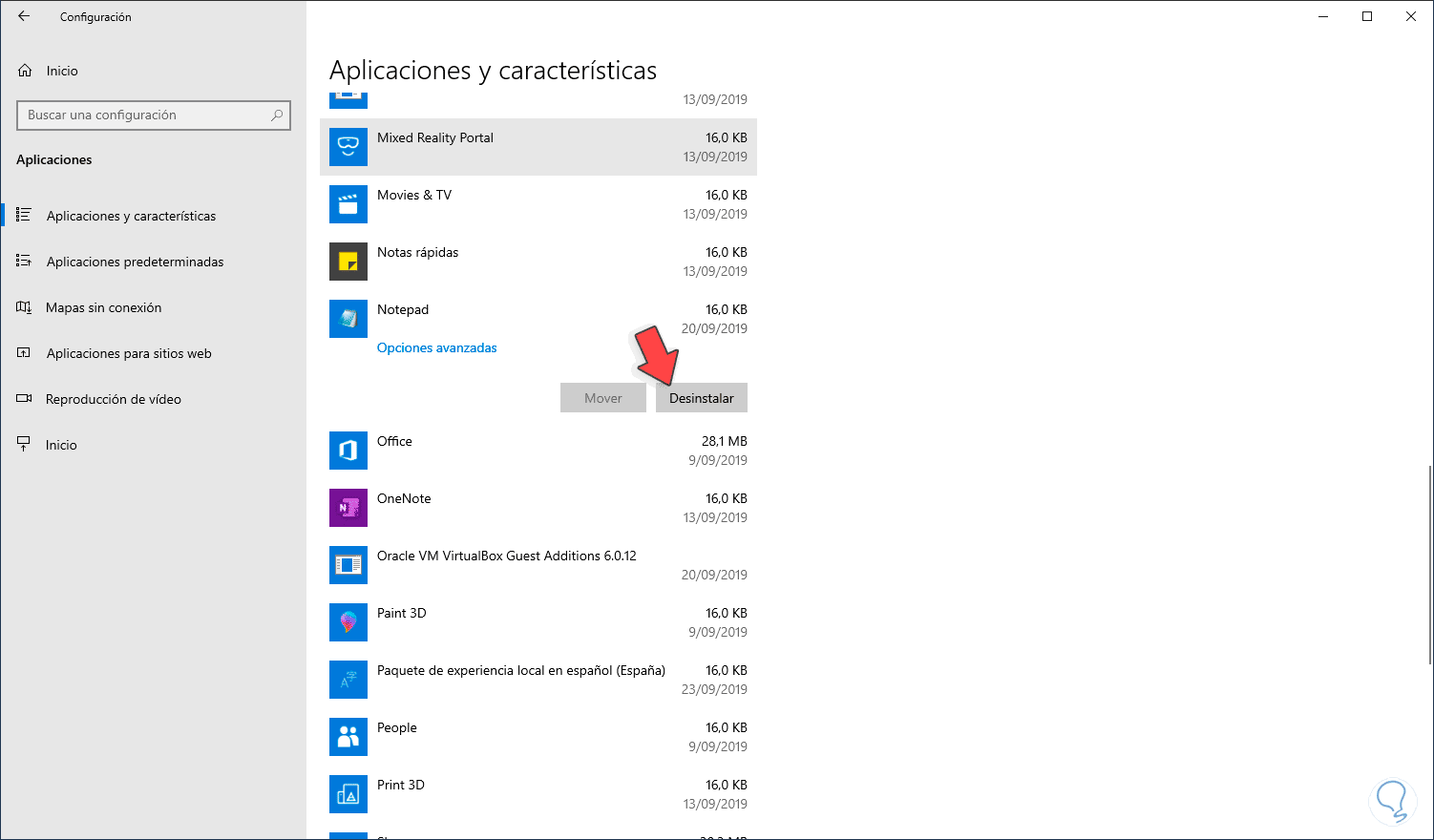Select Mixed Reality Portal in the list
Viewport: 1434px width, 840px height.
click(x=538, y=147)
